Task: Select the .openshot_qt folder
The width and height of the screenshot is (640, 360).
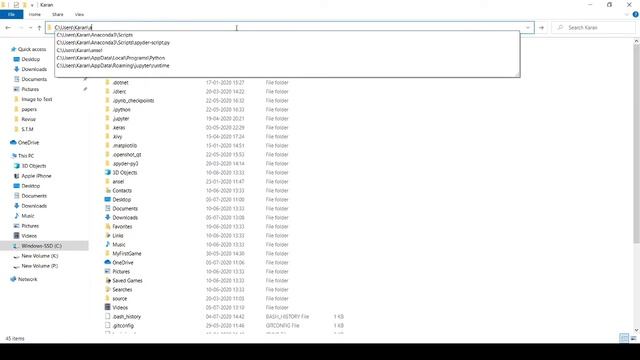Action: (127, 154)
